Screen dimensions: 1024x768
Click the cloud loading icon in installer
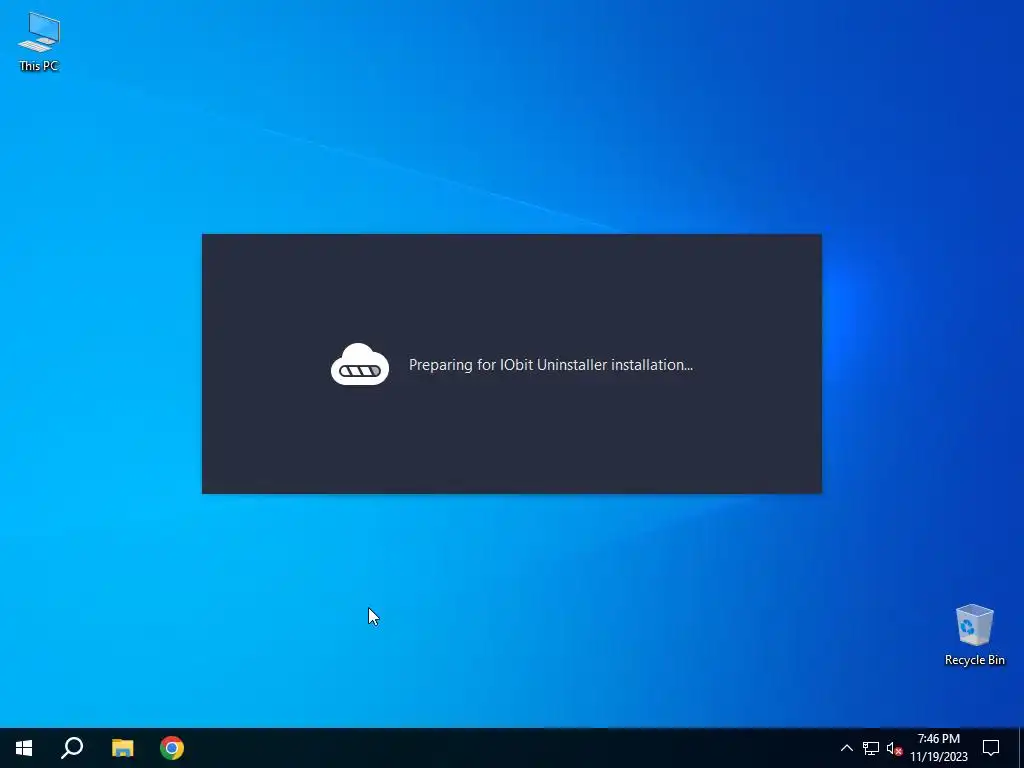point(360,364)
